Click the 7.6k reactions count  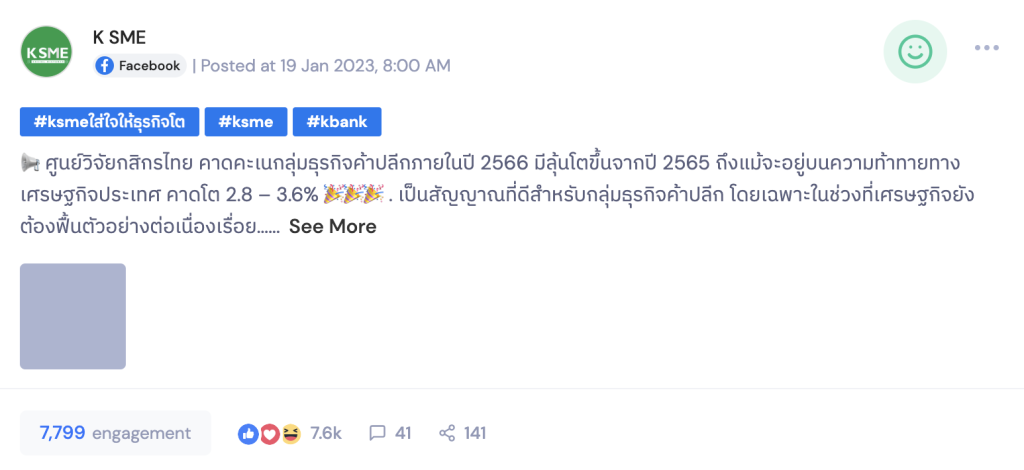[326, 434]
